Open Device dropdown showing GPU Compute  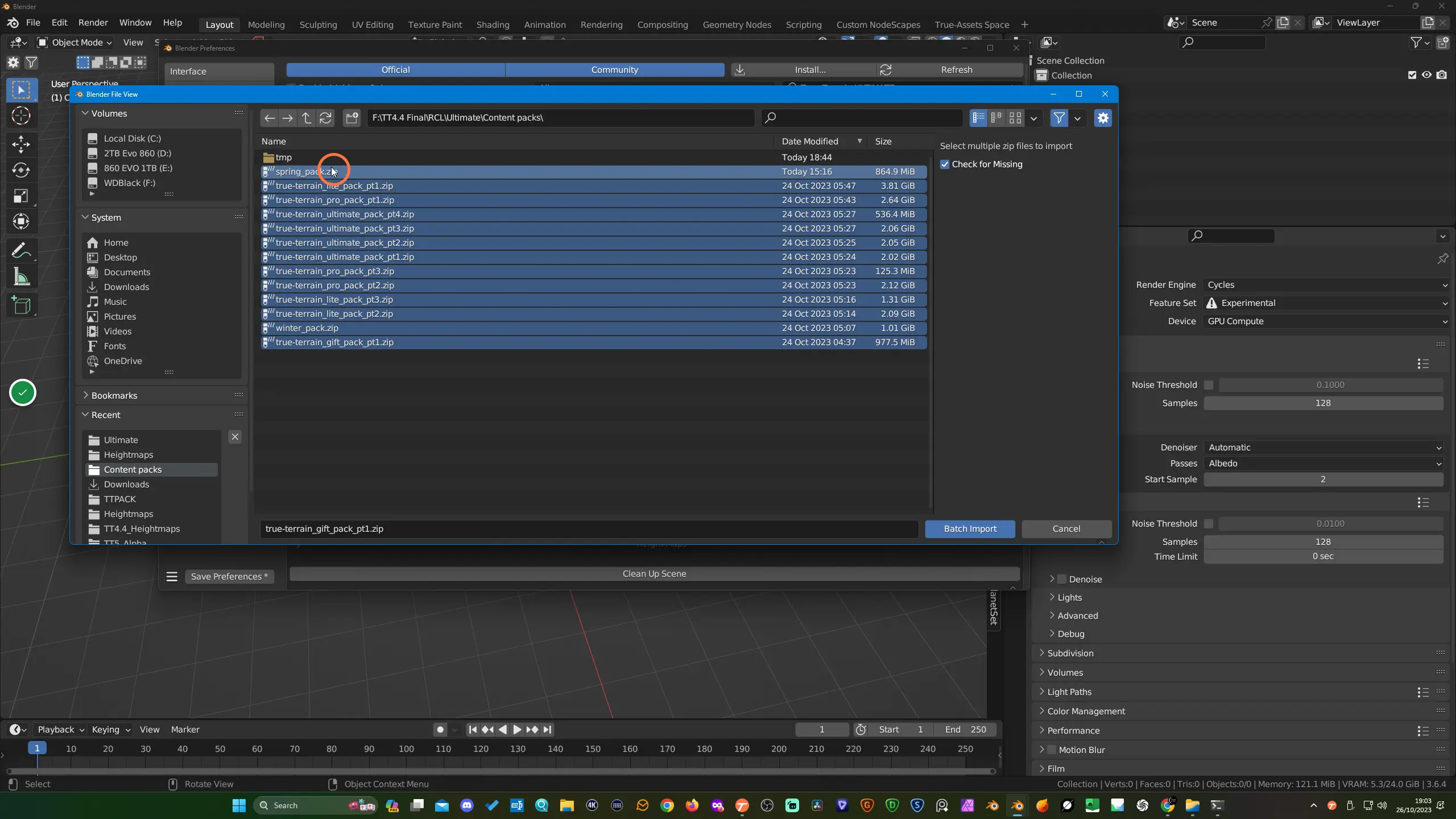coord(1326,321)
